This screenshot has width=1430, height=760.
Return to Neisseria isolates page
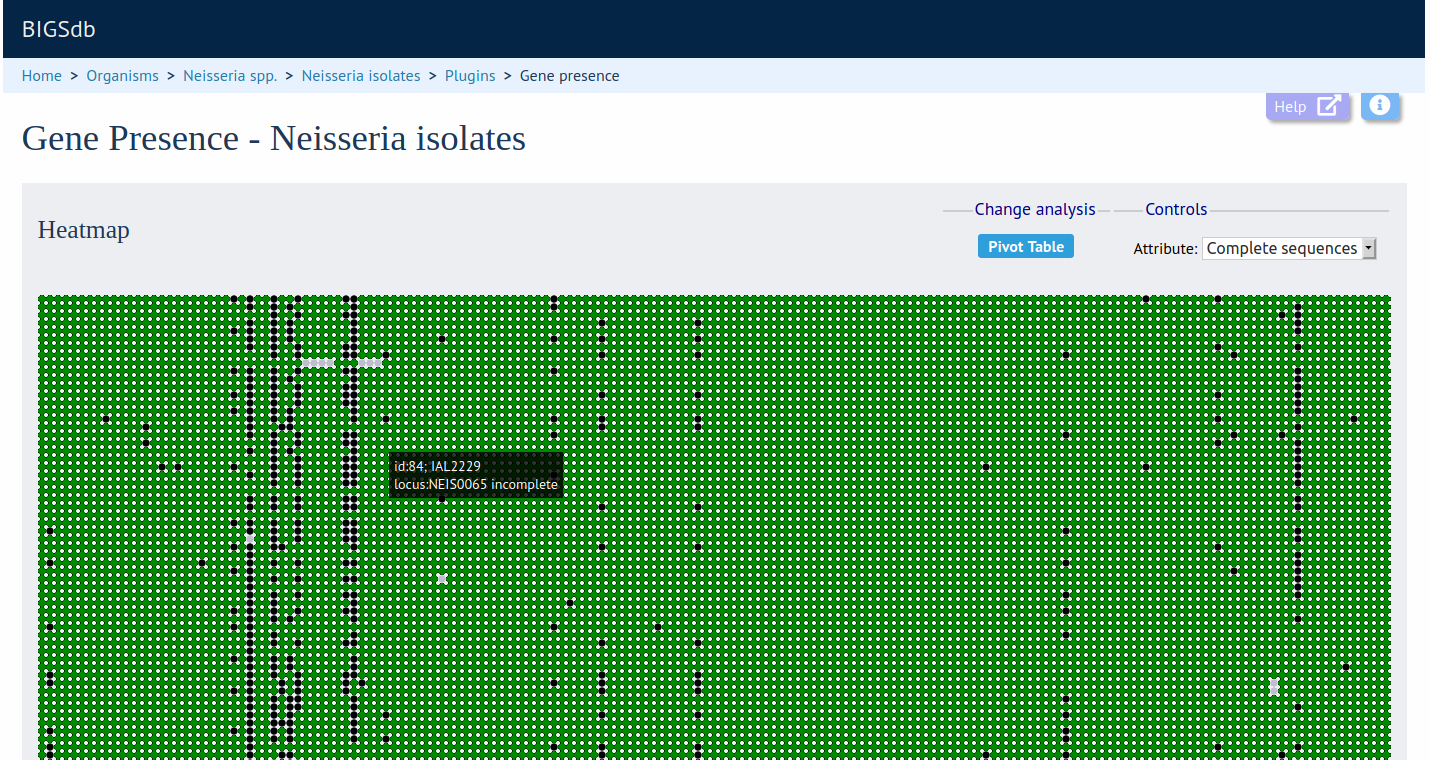point(361,76)
